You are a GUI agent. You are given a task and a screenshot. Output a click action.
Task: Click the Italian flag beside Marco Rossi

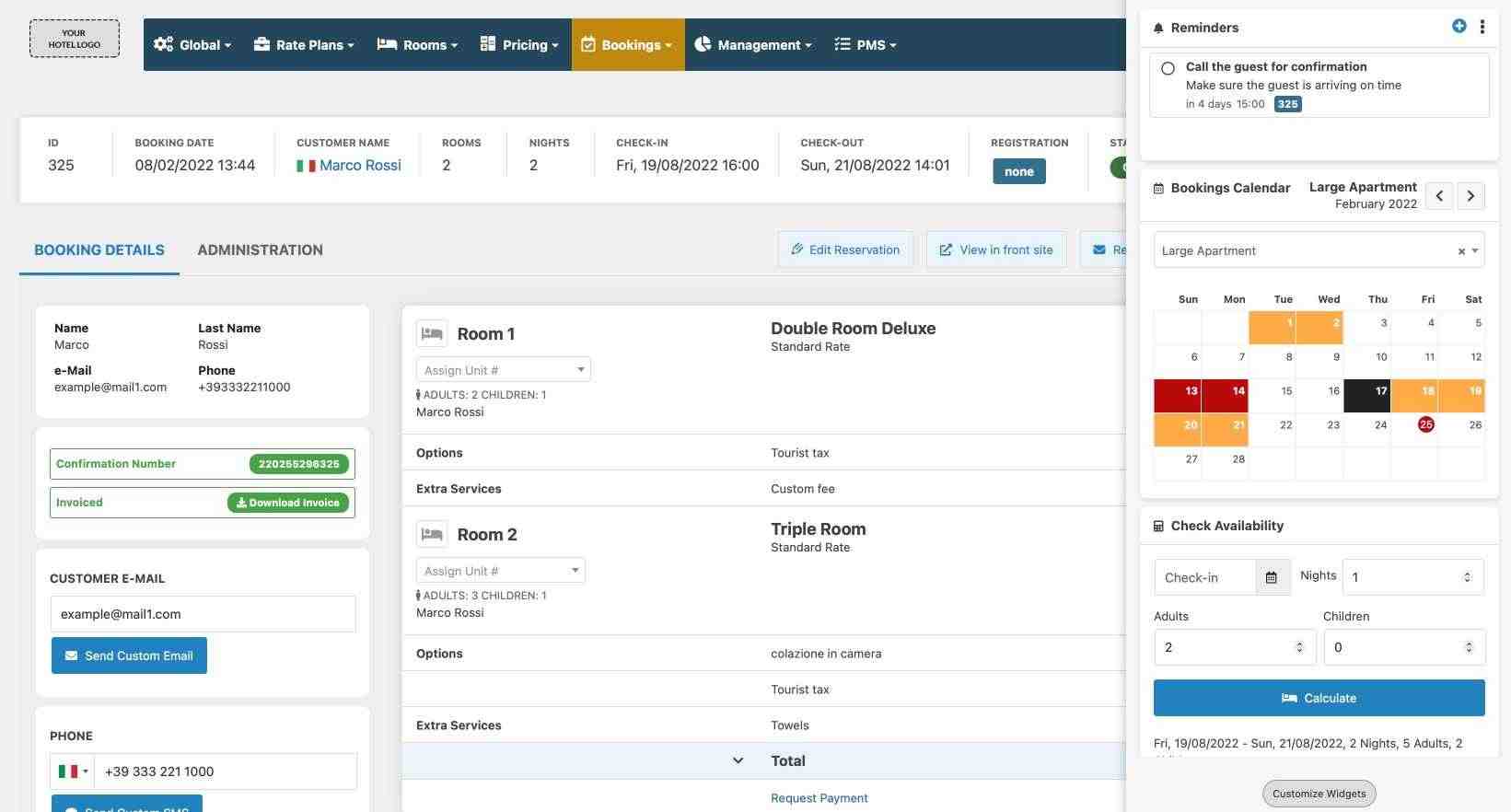pos(306,166)
